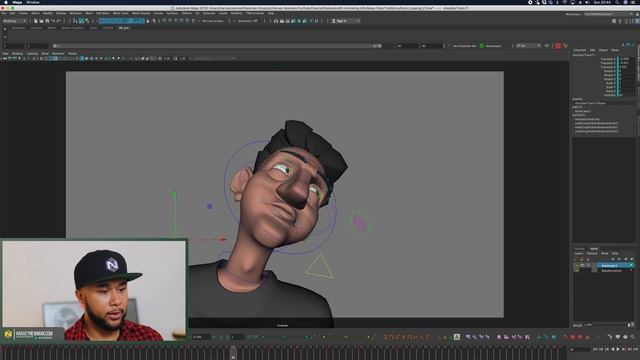The height and width of the screenshot is (360, 640).
Task: Open the Sign In dropdown
Action: click(345, 21)
